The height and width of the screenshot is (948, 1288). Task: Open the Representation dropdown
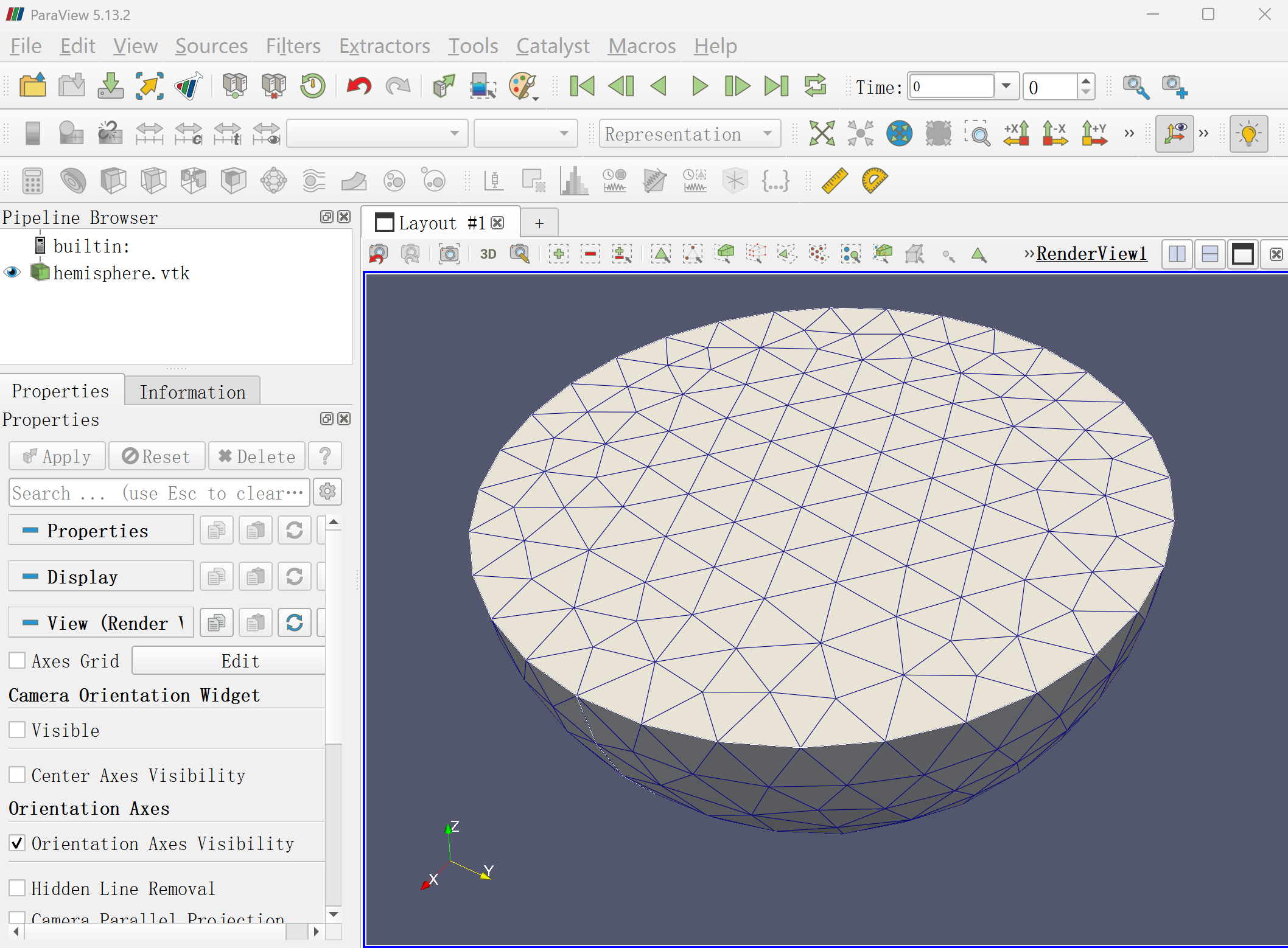click(690, 134)
